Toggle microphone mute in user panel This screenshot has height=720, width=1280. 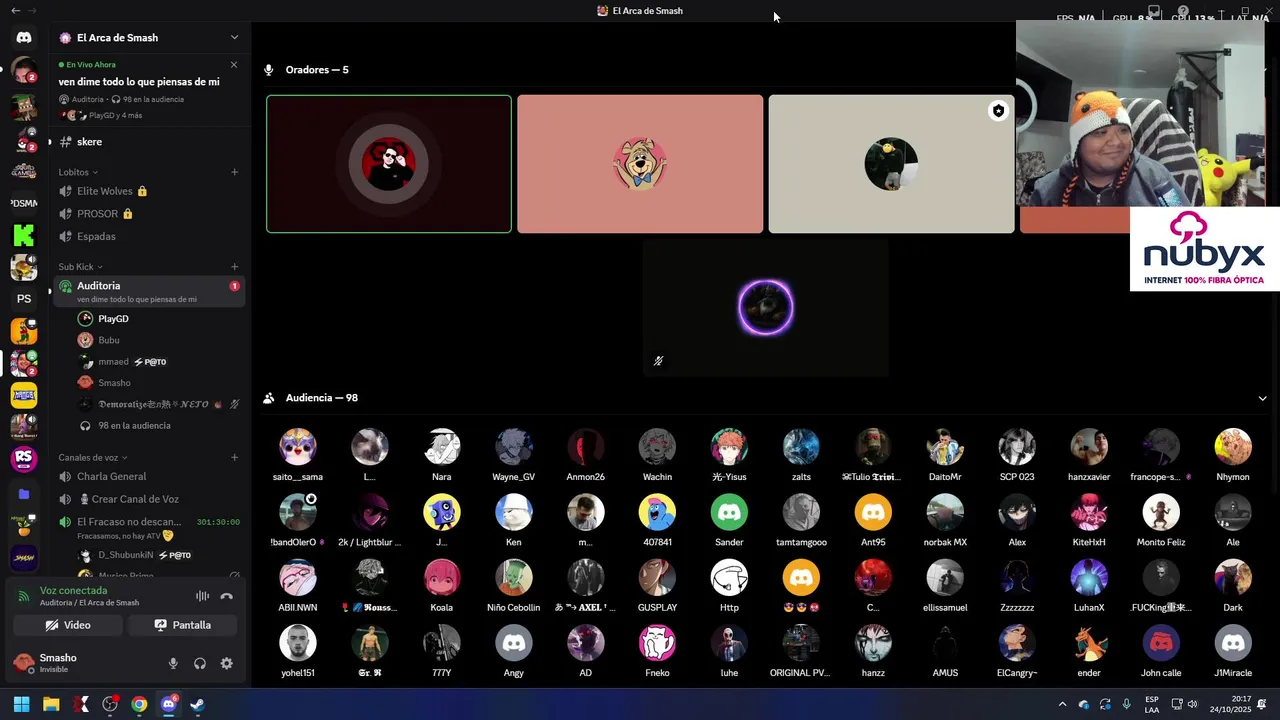pyautogui.click(x=173, y=663)
